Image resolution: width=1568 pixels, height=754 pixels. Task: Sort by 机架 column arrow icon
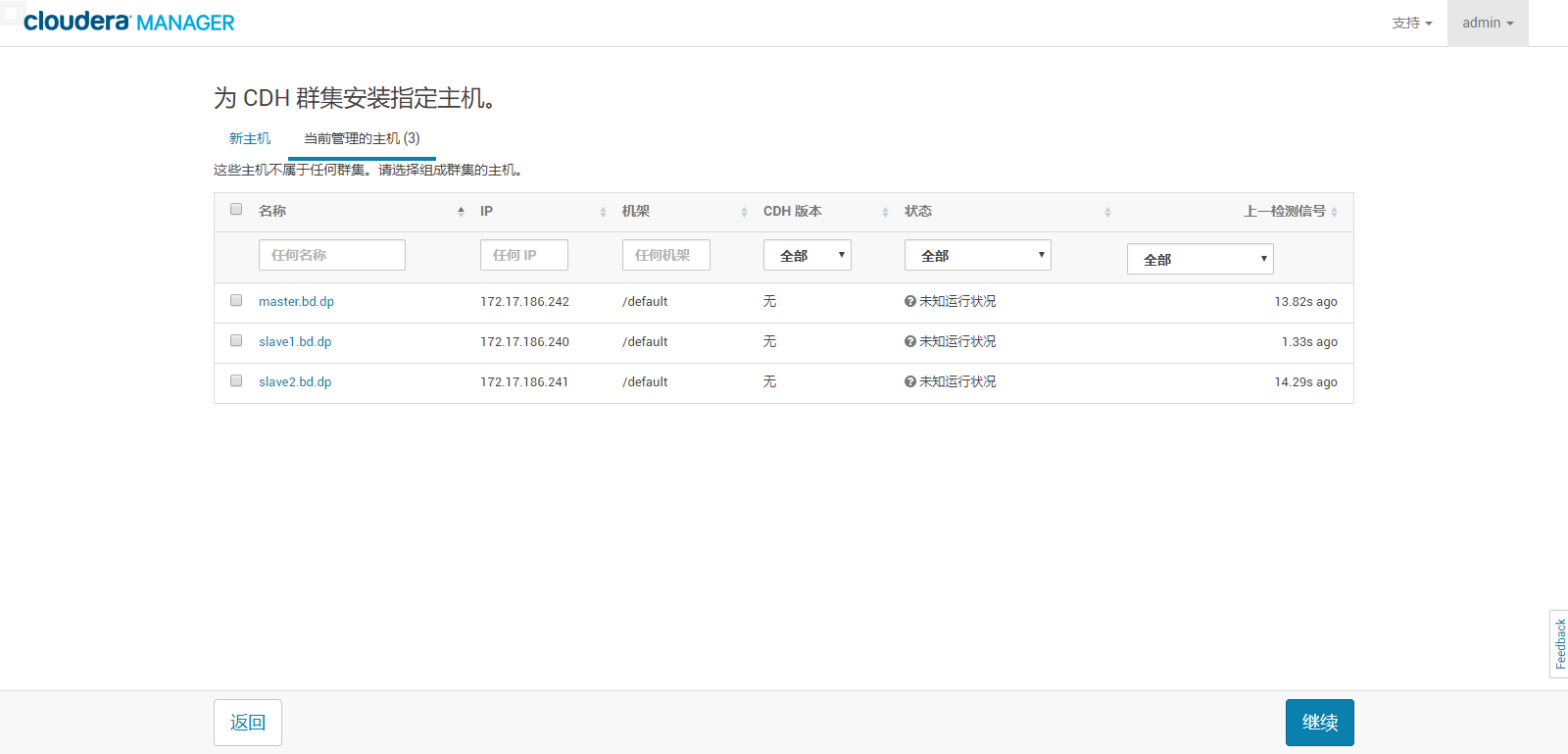pyautogui.click(x=744, y=212)
